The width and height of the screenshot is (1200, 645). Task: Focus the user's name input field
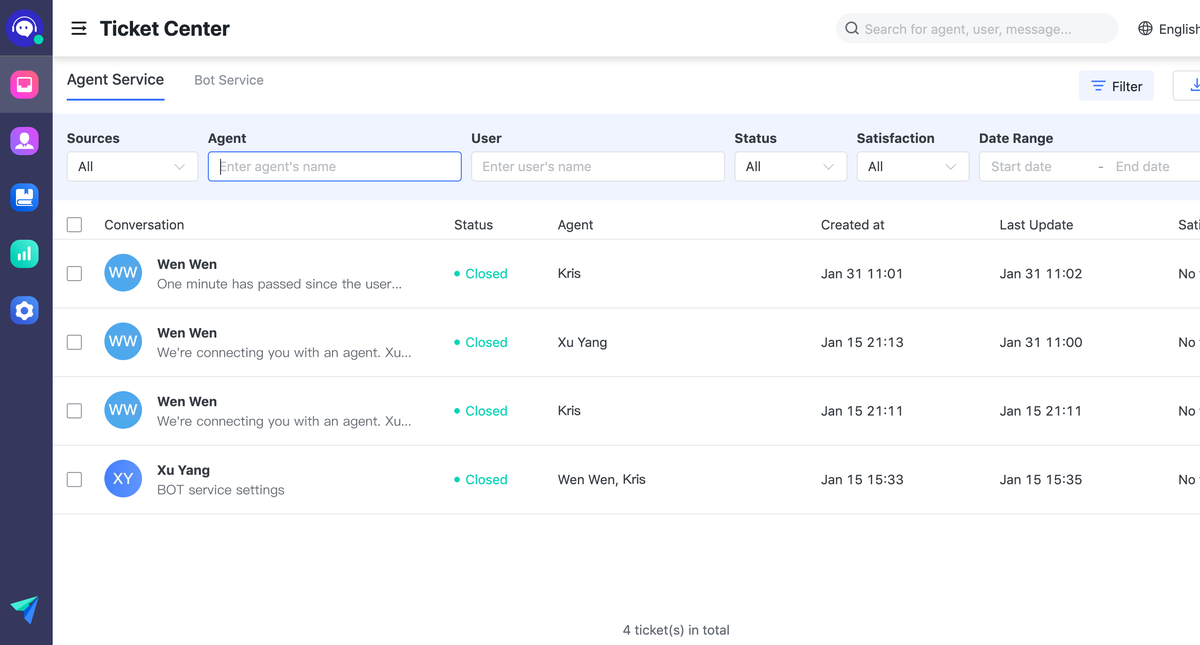(x=597, y=167)
